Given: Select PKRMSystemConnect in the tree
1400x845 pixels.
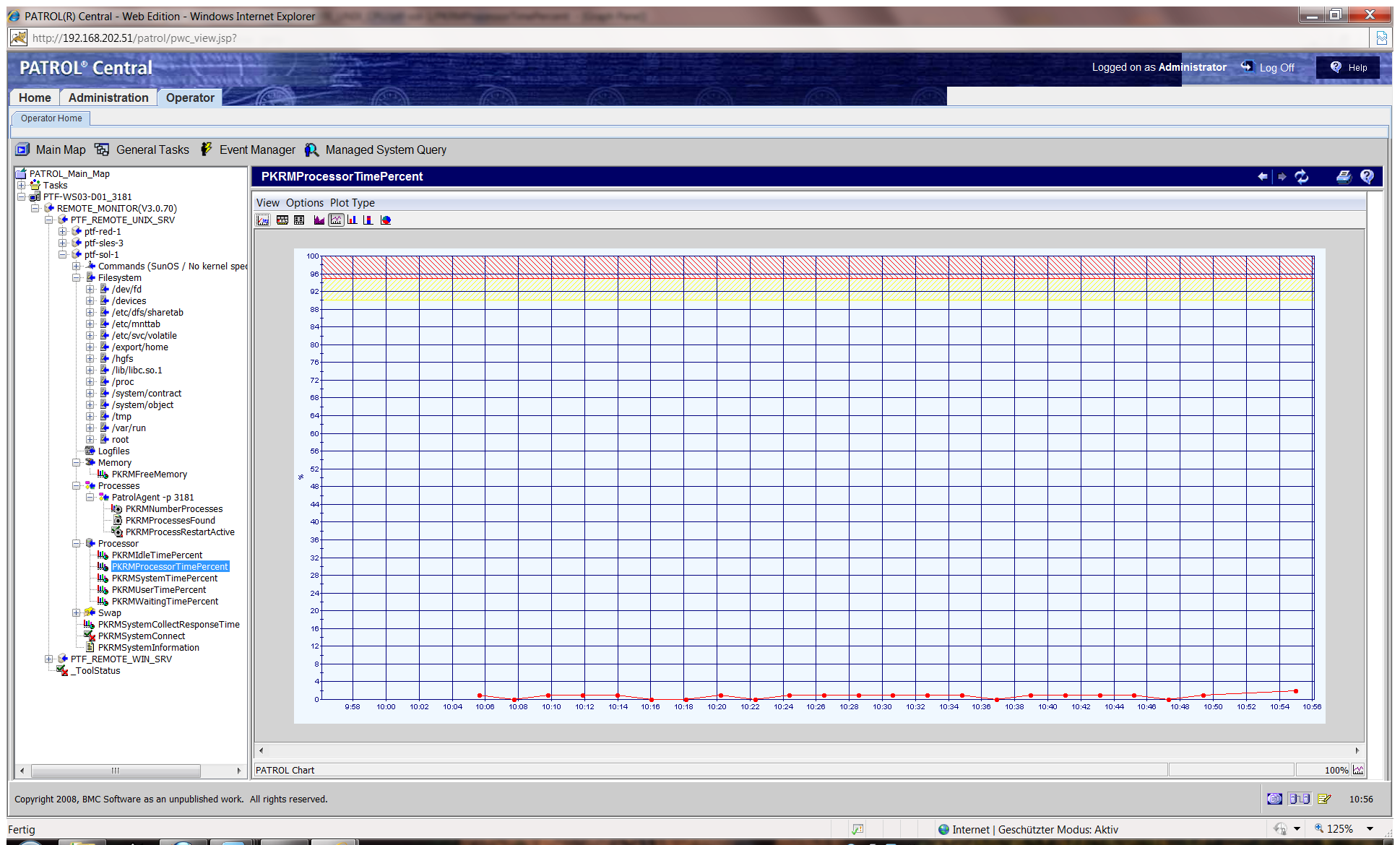Looking at the screenshot, I should [x=142, y=636].
